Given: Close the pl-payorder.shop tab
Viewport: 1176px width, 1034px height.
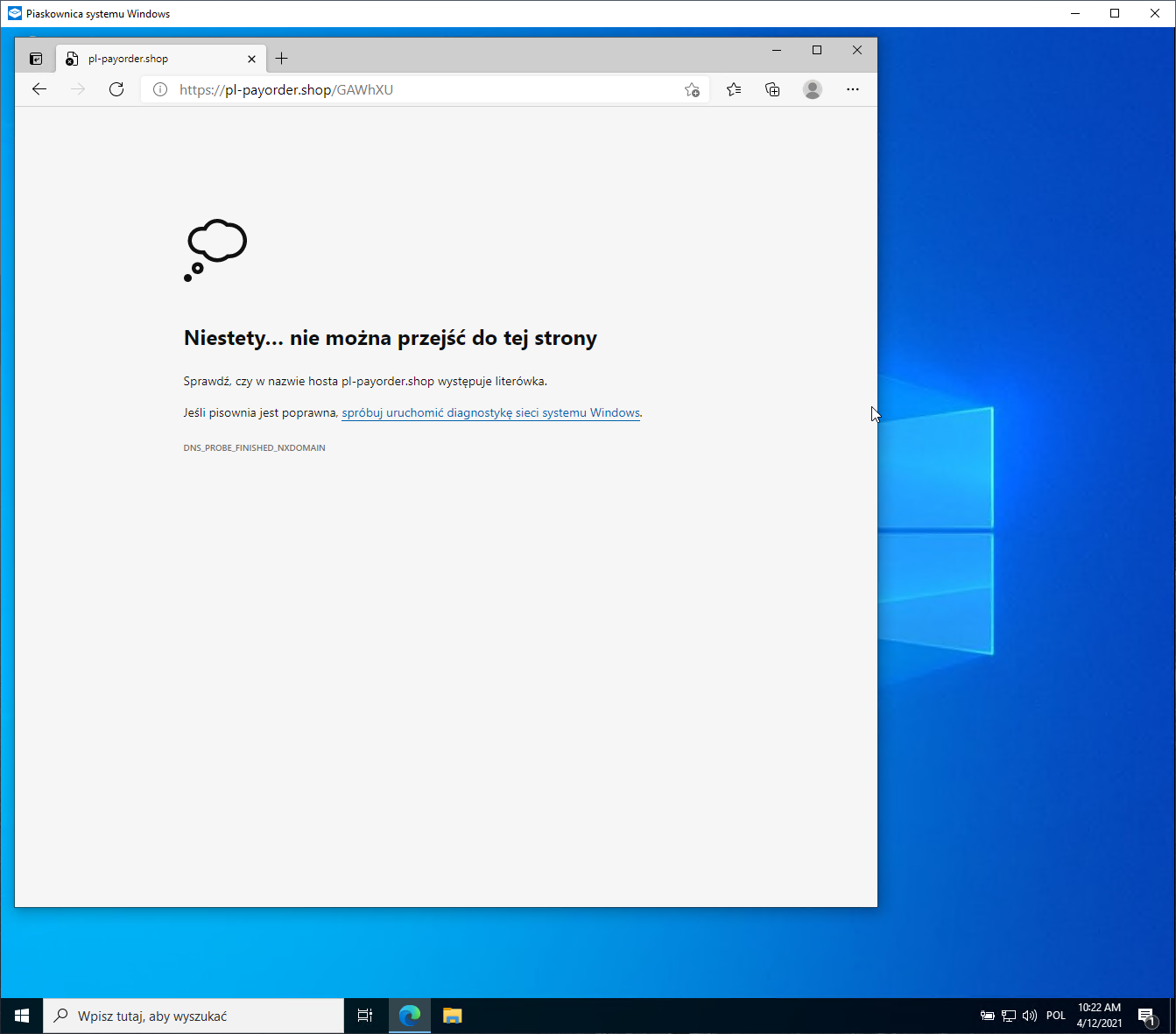Looking at the screenshot, I should (x=251, y=59).
